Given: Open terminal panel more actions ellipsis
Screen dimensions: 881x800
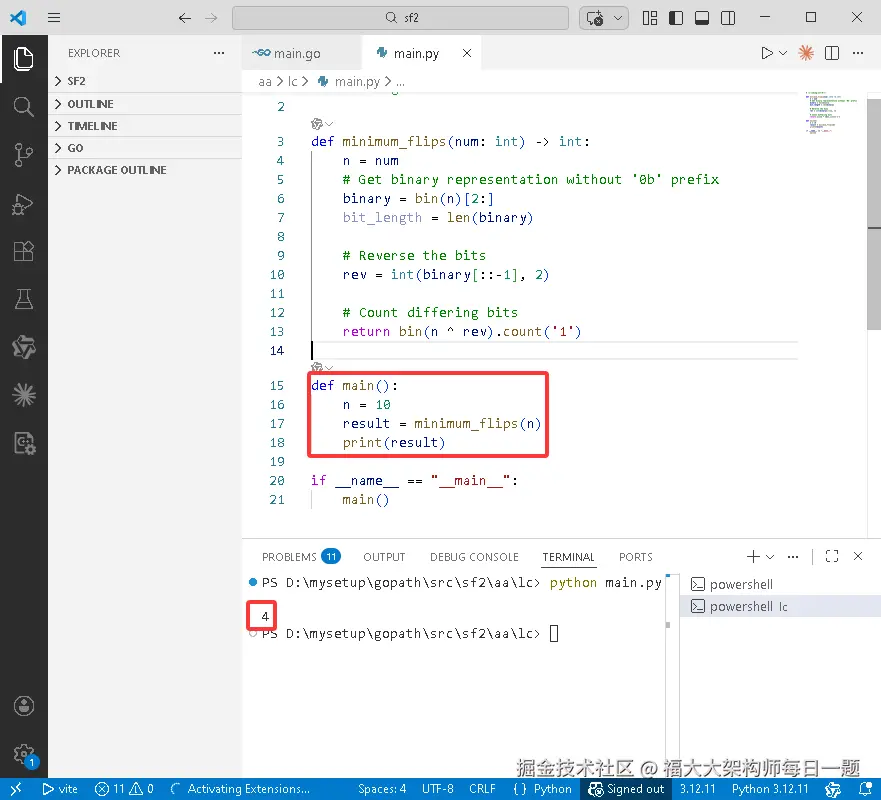Looking at the screenshot, I should click(x=793, y=556).
